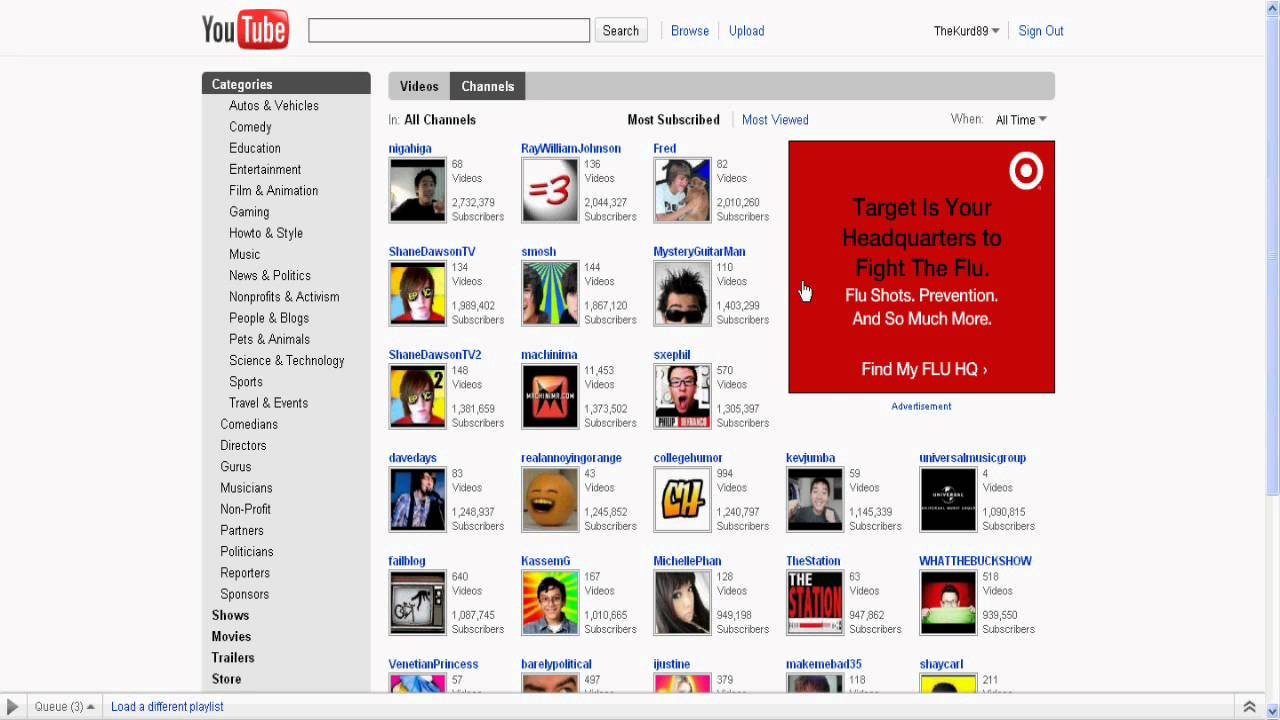Click the shaycarl channel link
The height and width of the screenshot is (720, 1280).
[x=941, y=664]
